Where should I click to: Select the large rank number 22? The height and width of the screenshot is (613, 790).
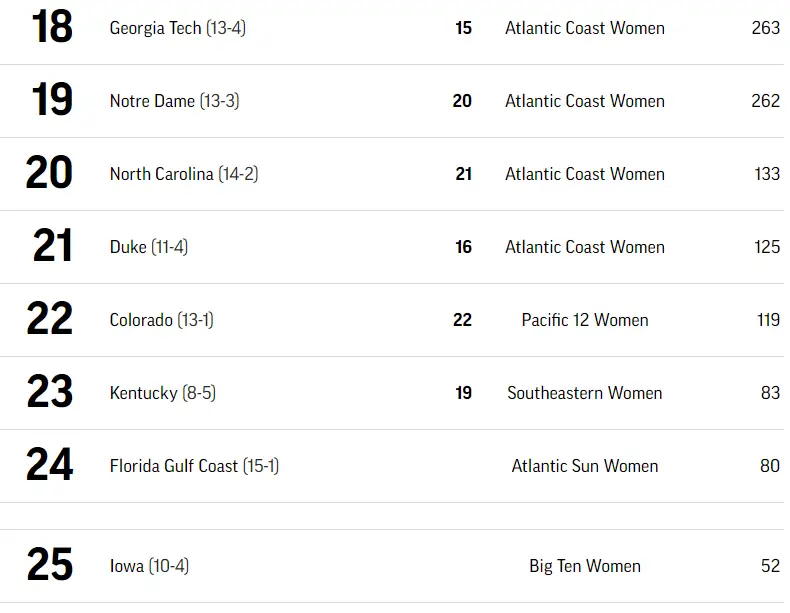50,320
